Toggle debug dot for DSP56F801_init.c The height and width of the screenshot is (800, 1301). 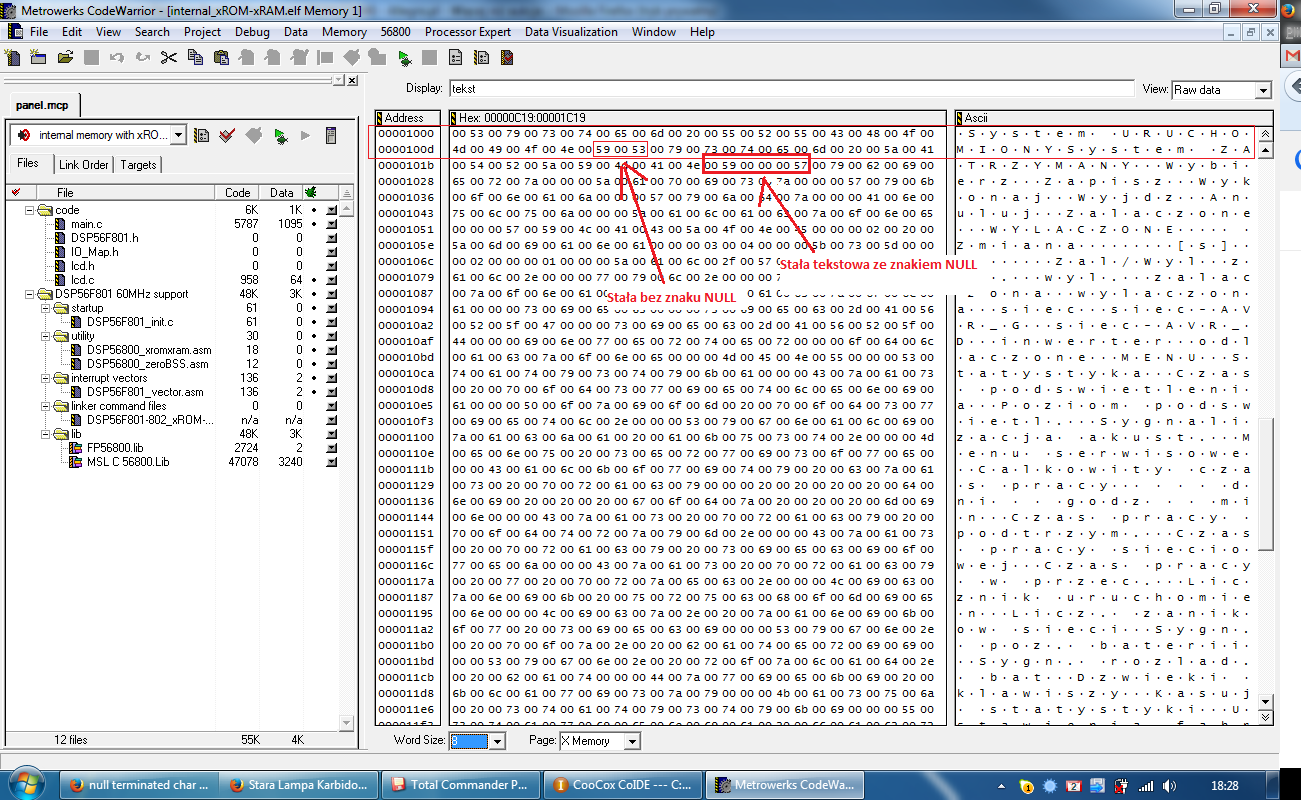coord(313,322)
